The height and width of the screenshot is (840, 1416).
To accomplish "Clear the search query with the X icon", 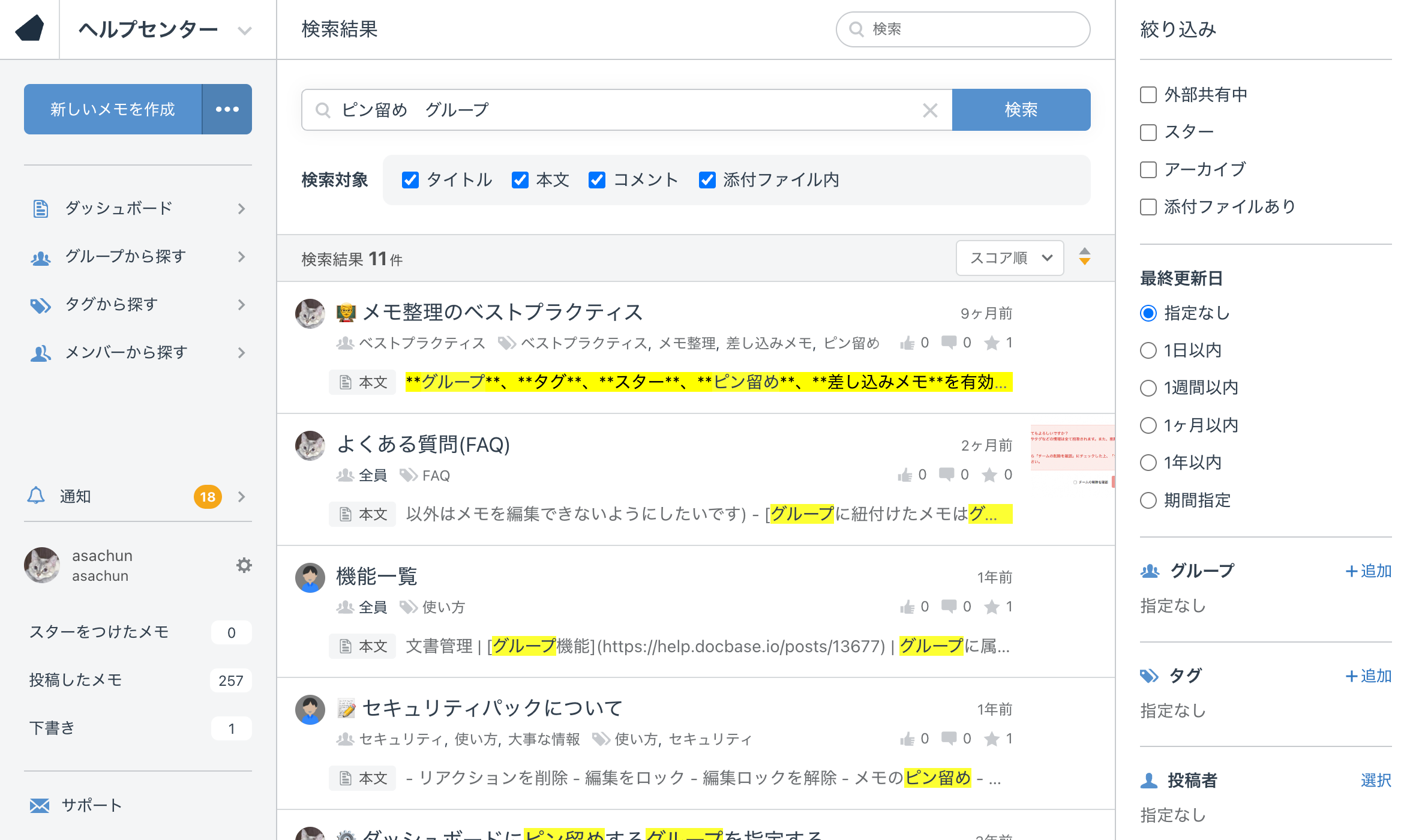I will tap(930, 110).
